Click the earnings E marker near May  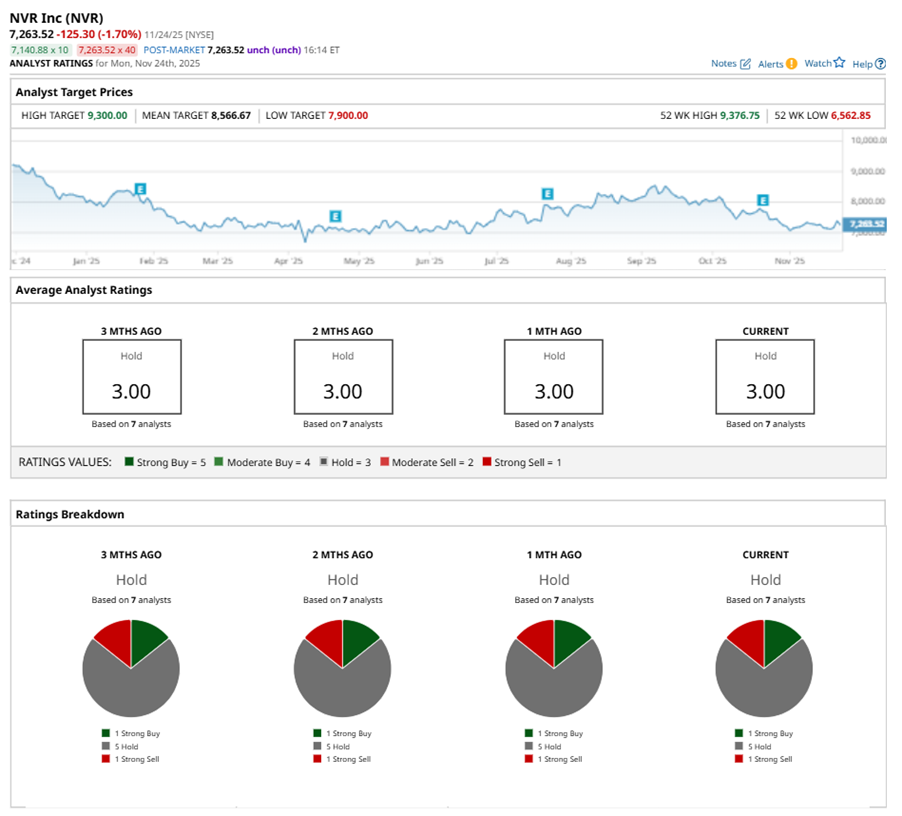point(336,216)
